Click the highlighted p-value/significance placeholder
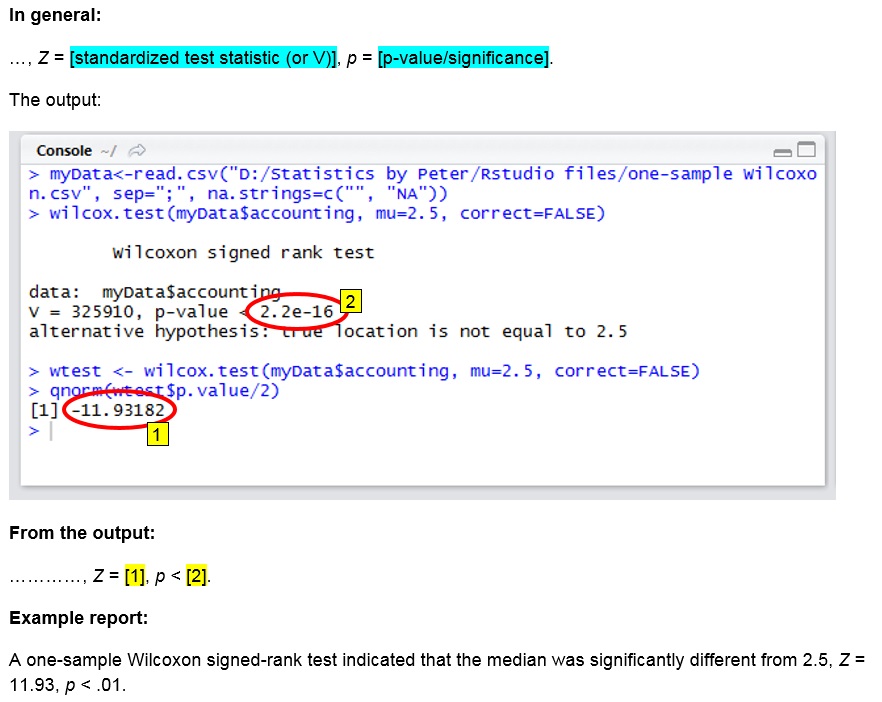882x702 pixels. [x=463, y=58]
